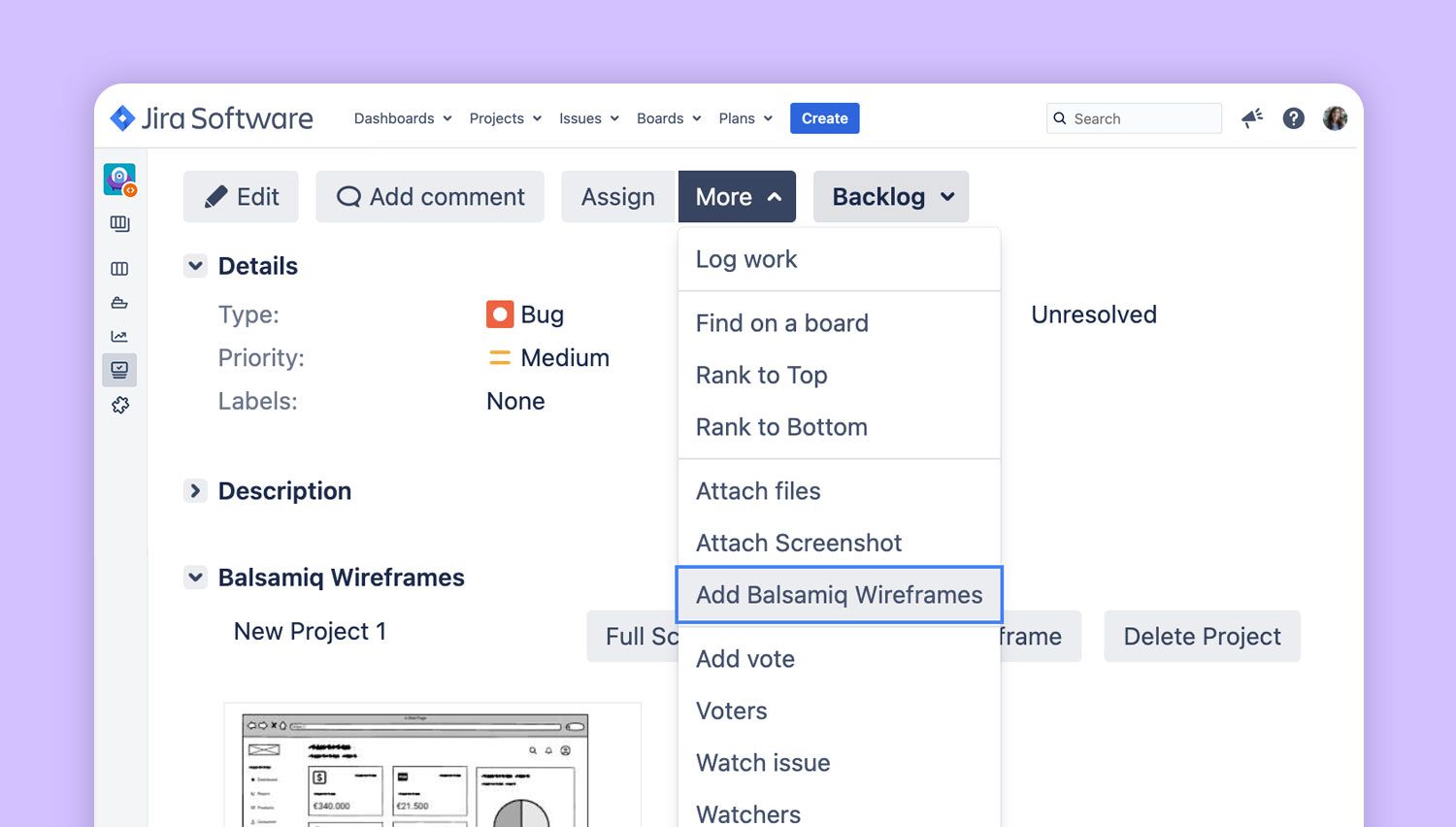The height and width of the screenshot is (827, 1456).
Task: Open the Dashboards dropdown menu
Action: 403,118
